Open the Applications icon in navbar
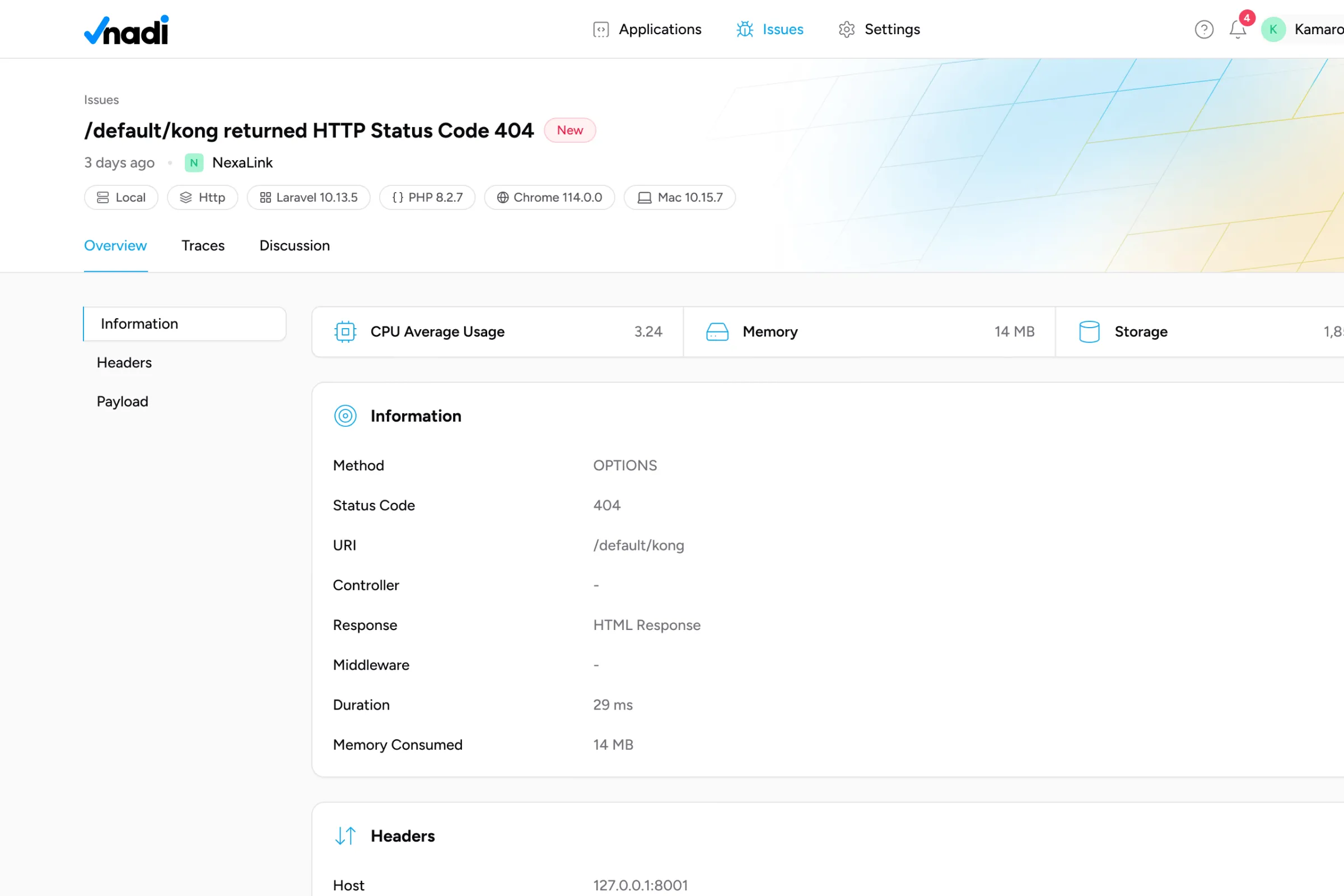Screen dimensions: 1344x896 tap(600, 30)
